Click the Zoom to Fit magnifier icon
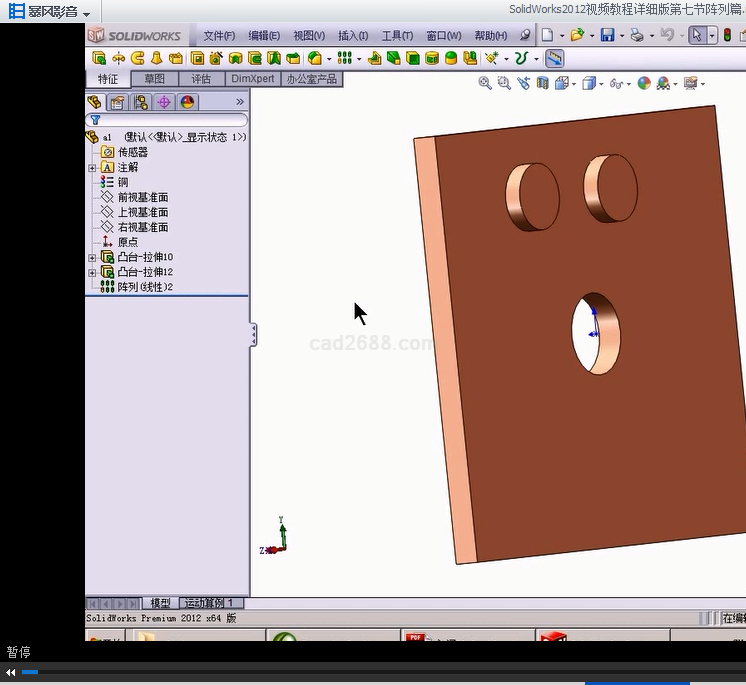 click(485, 84)
